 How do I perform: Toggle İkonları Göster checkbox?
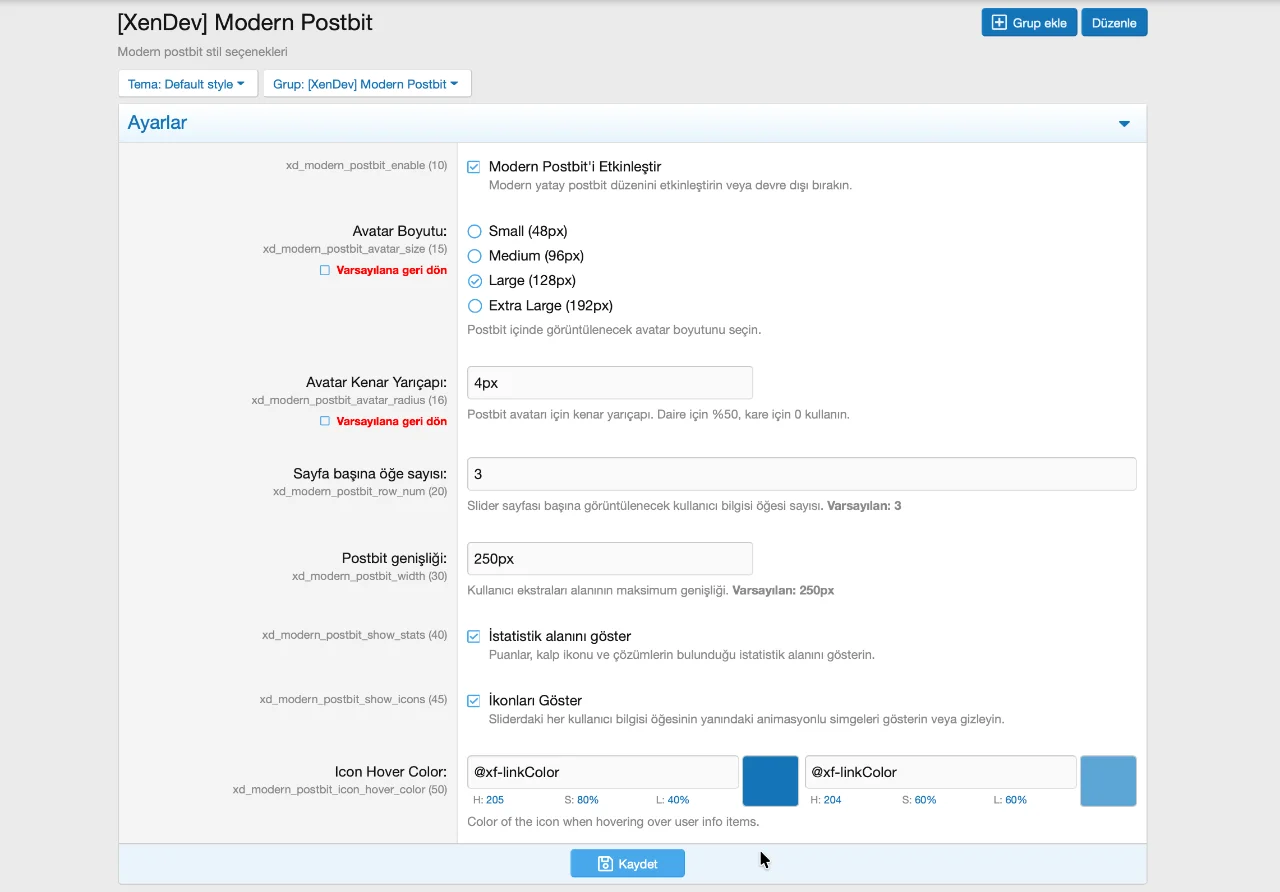point(474,701)
